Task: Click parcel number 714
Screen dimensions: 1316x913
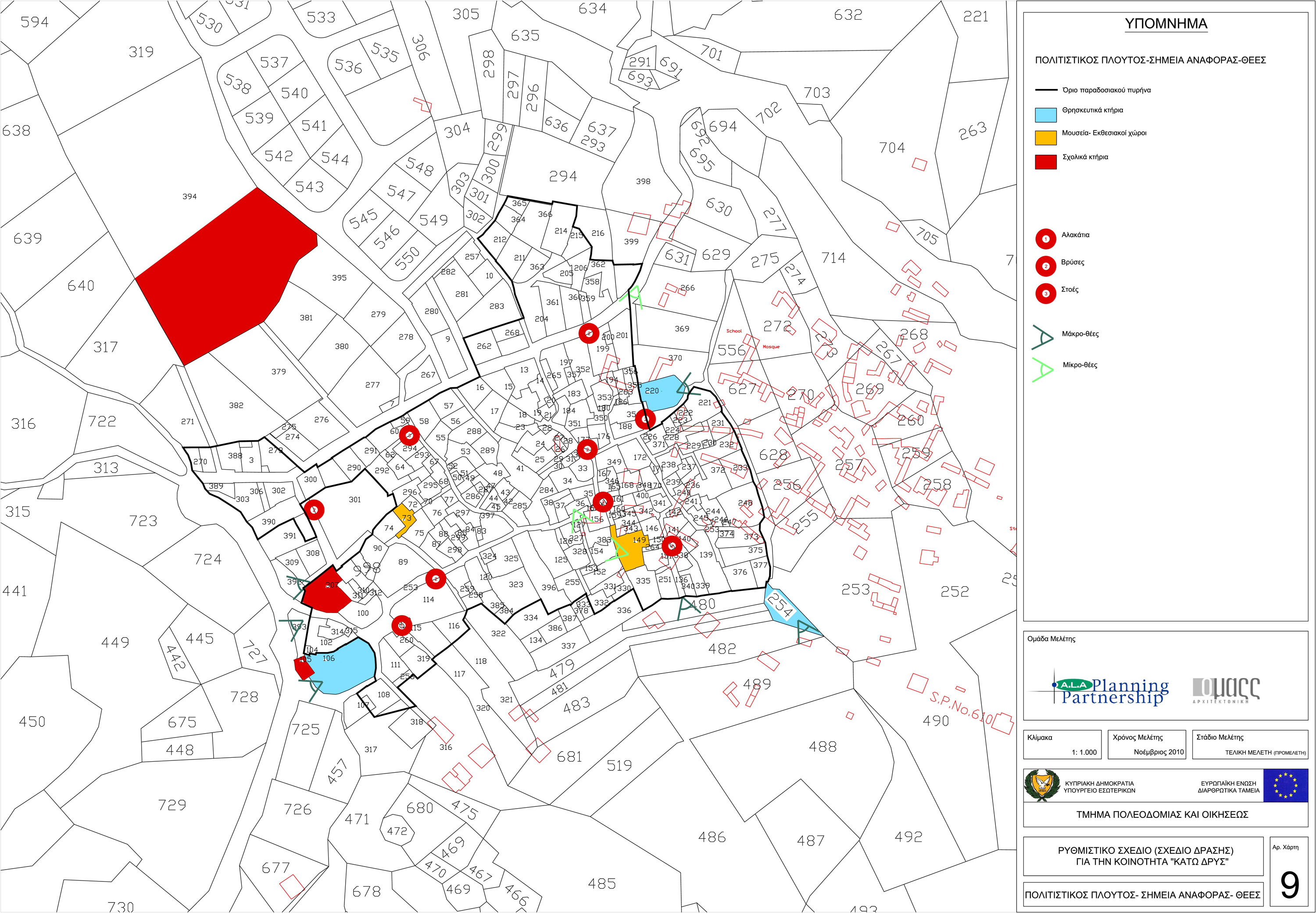Action: click(833, 258)
